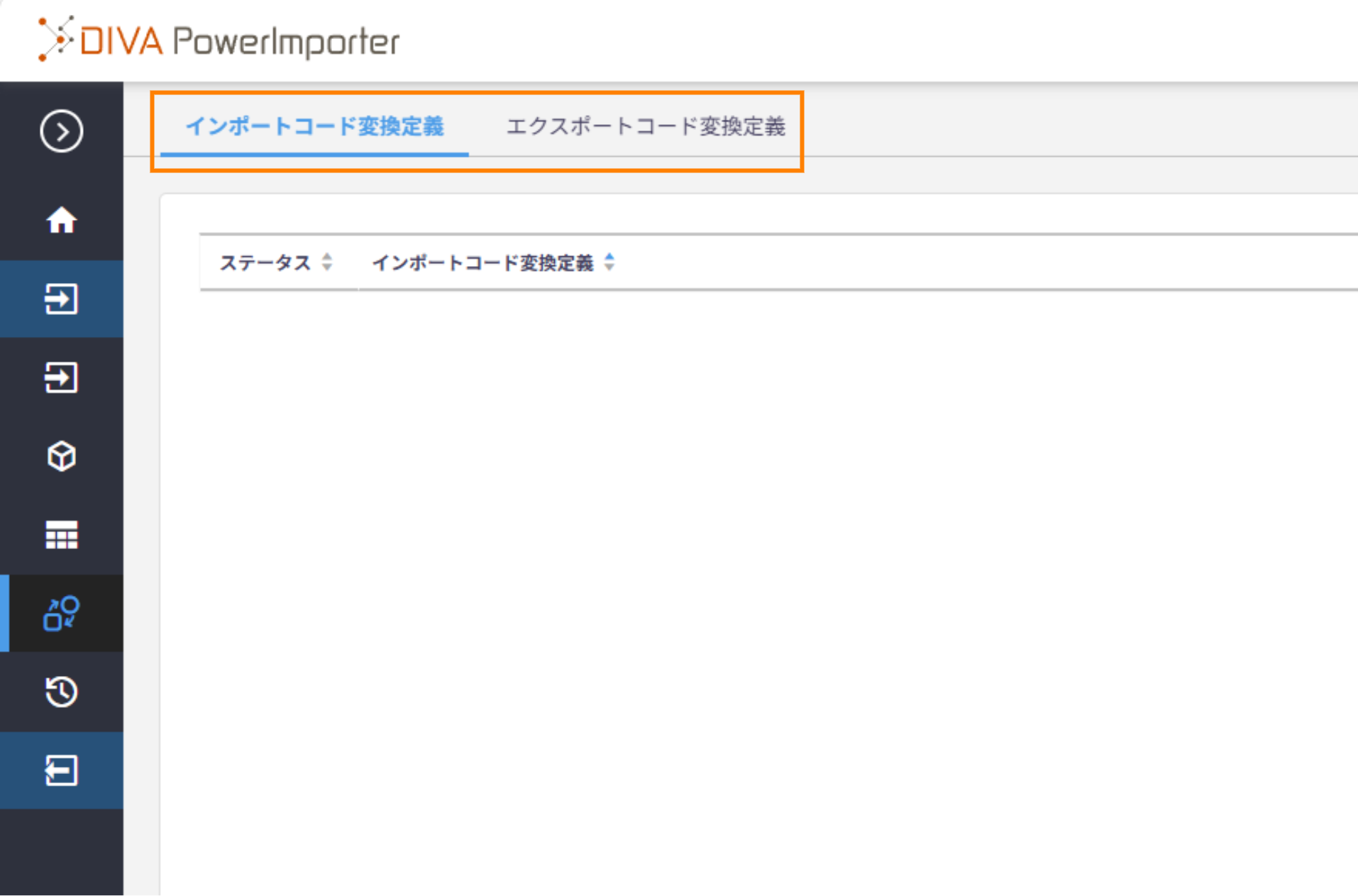Sort by the ステータス column header
1358x896 pixels.
click(265, 263)
